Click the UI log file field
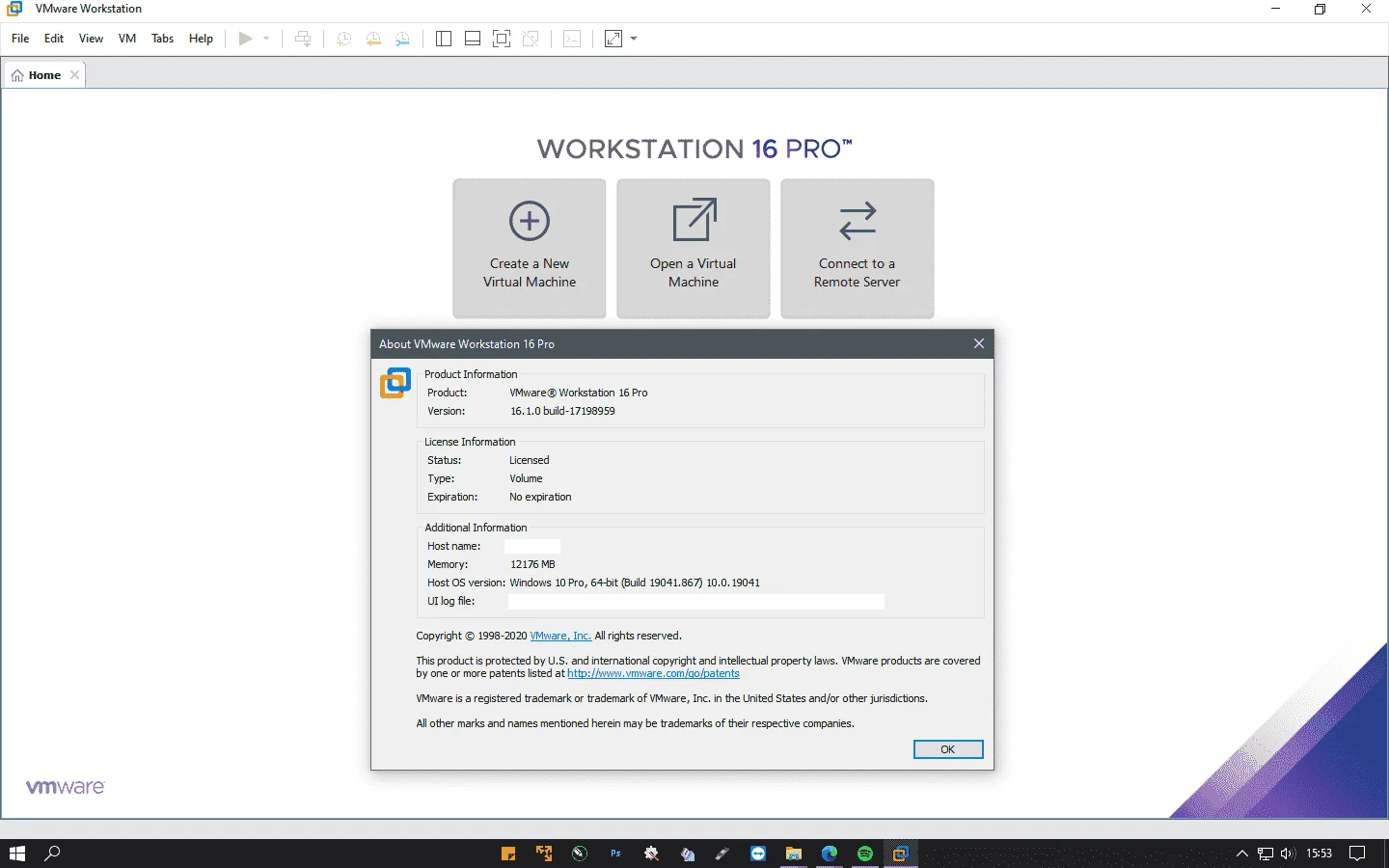This screenshot has width=1389, height=868. pyautogui.click(x=695, y=601)
